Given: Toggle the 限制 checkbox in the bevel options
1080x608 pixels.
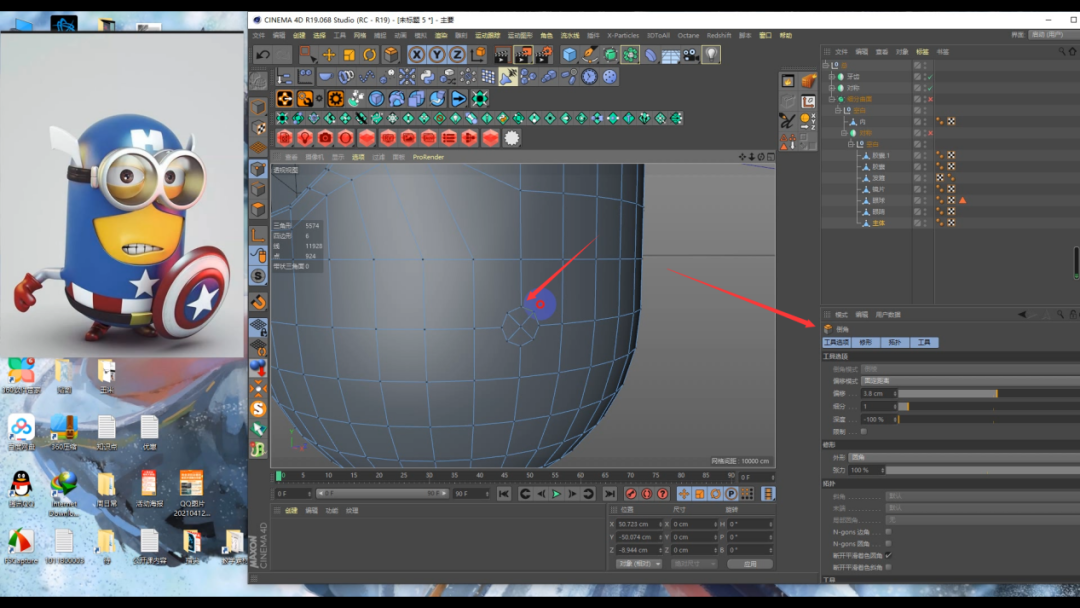Looking at the screenshot, I should (x=864, y=432).
